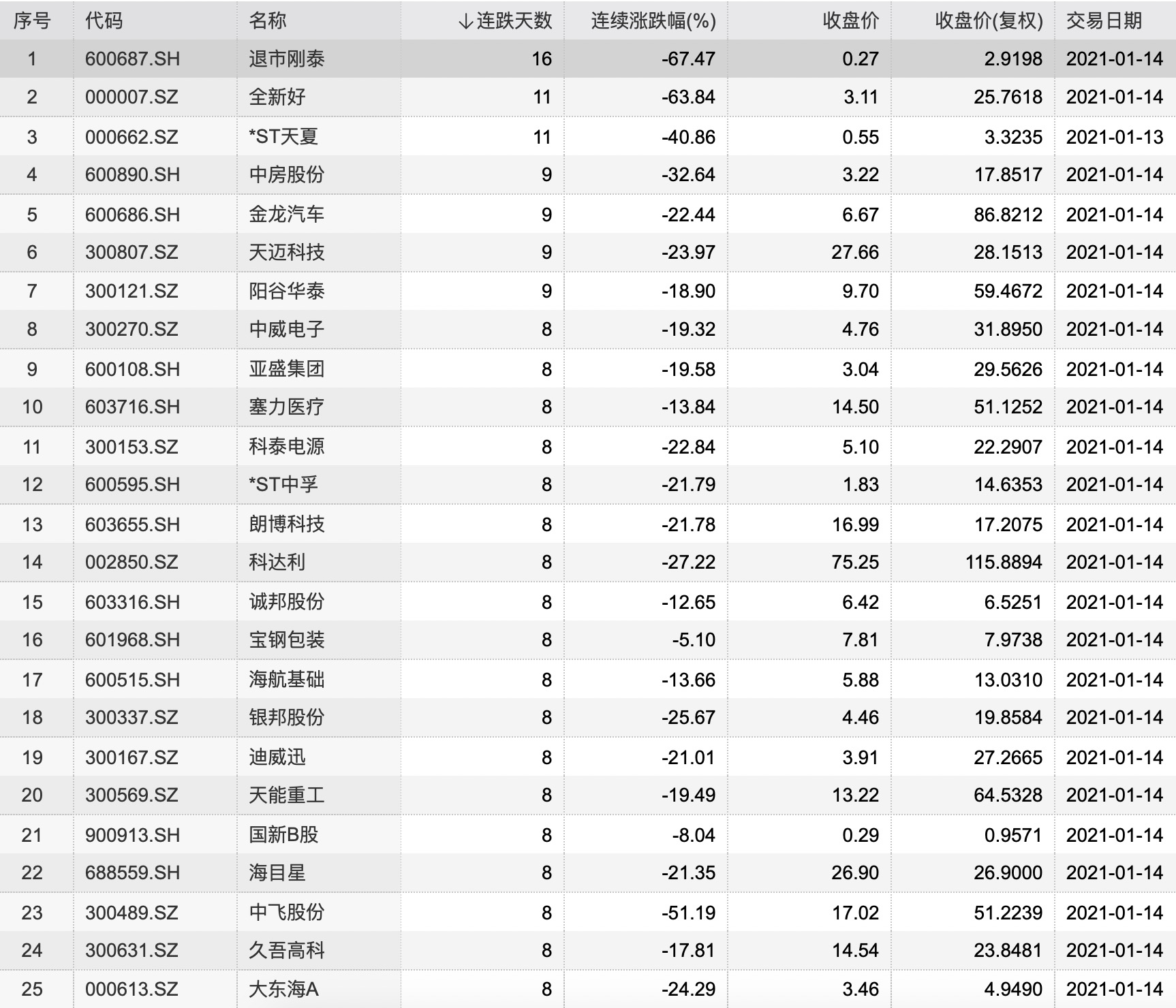The height and width of the screenshot is (1008, 1176).
Task: Open stock code 600687.SH
Action: 133,59
